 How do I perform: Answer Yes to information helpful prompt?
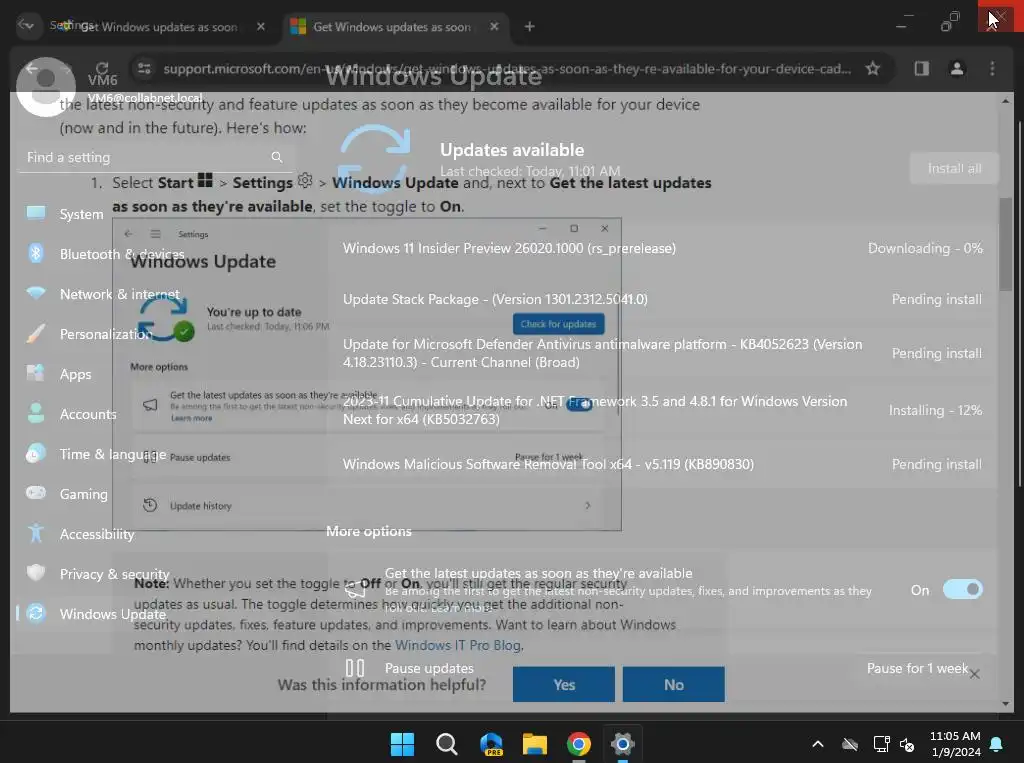tap(564, 685)
